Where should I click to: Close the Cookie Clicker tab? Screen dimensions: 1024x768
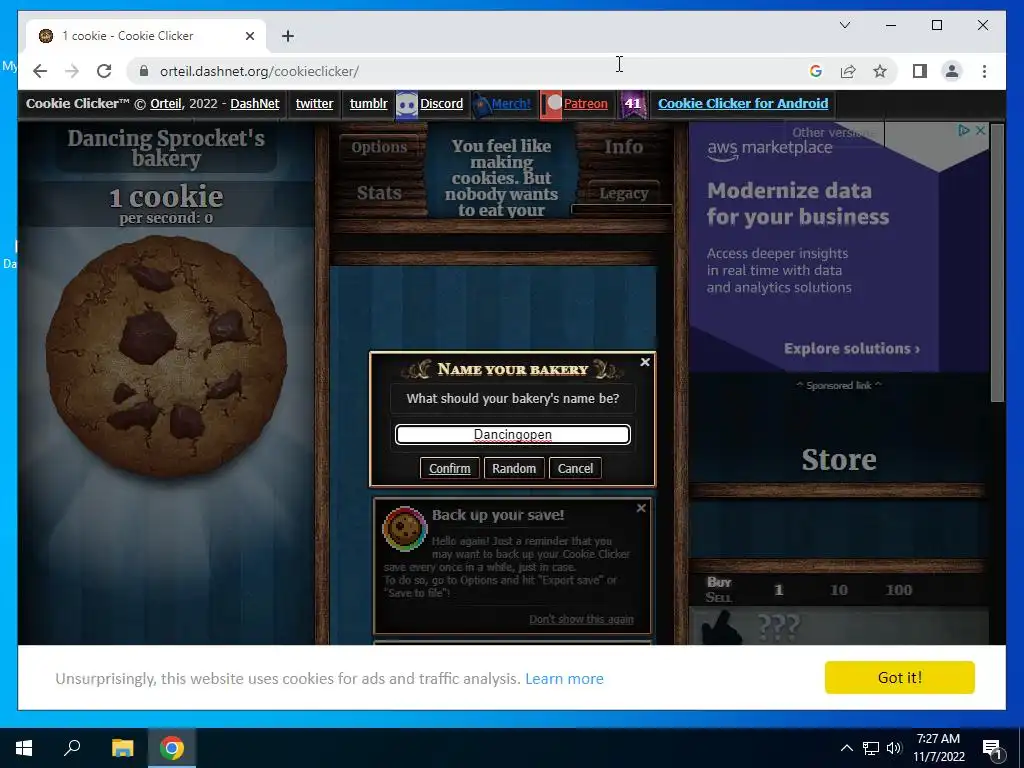[x=249, y=36]
